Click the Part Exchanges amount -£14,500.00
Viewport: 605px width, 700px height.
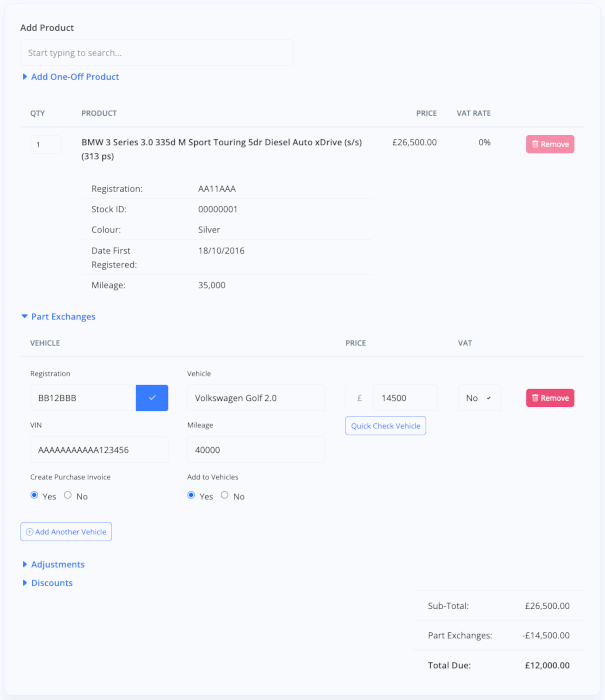point(546,635)
